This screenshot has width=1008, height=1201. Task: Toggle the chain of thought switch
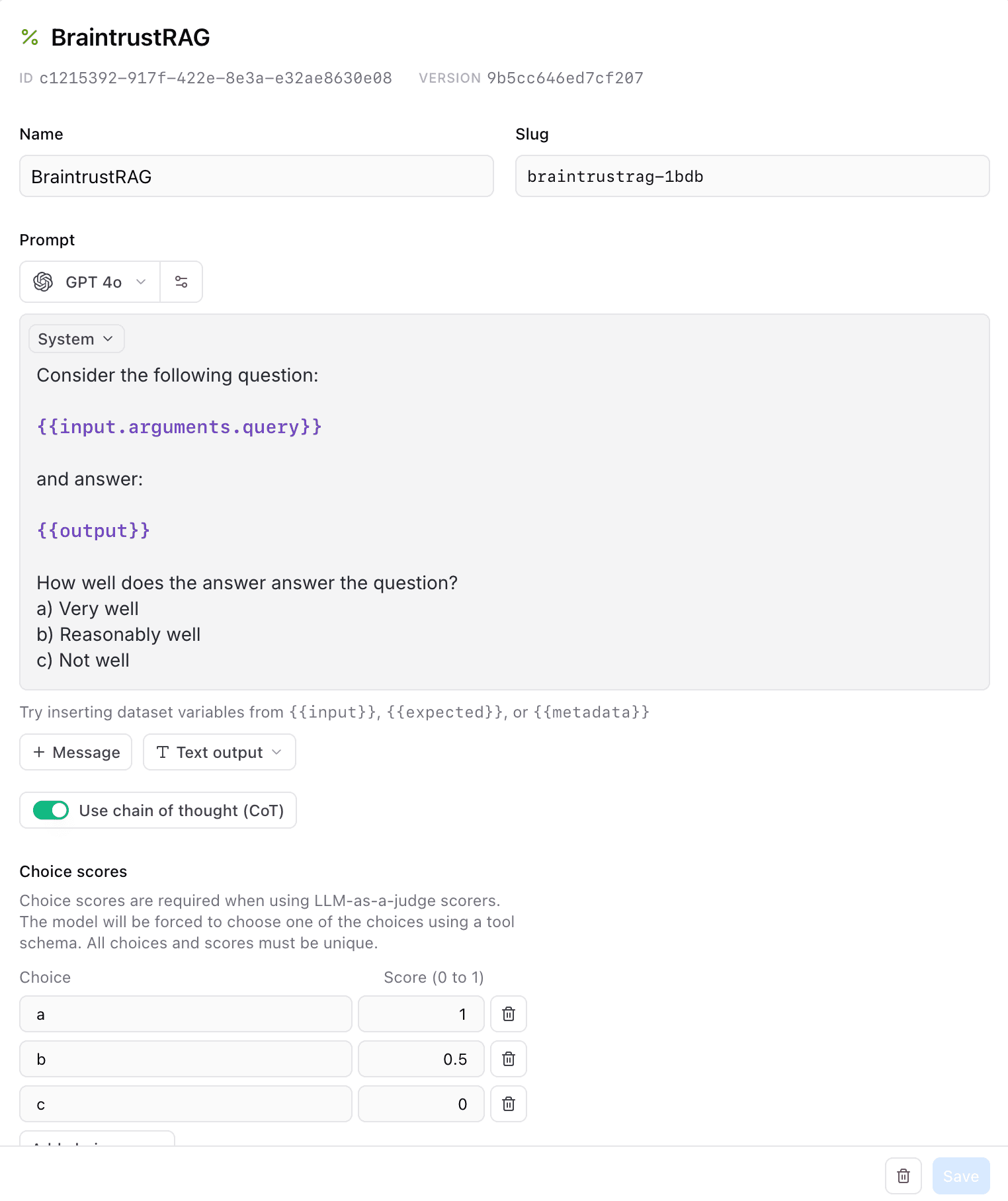pyautogui.click(x=51, y=810)
